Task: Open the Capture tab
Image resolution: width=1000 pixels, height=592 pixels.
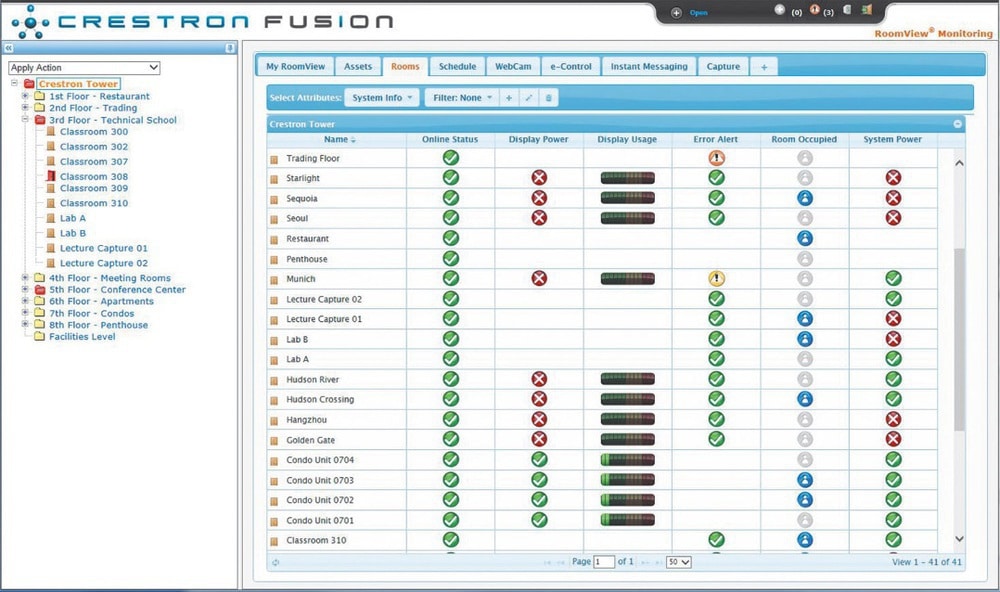Action: (x=723, y=66)
